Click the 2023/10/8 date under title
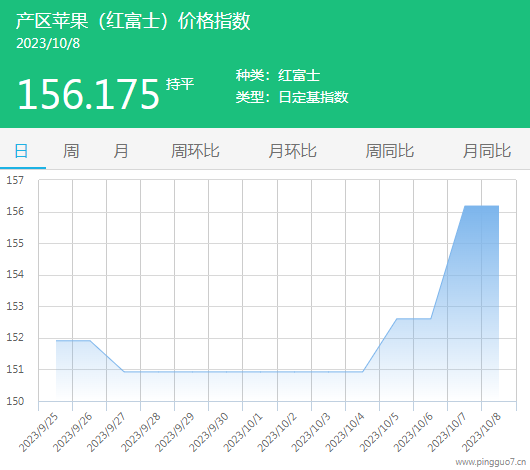The height and width of the screenshot is (470, 530). pyautogui.click(x=48, y=43)
